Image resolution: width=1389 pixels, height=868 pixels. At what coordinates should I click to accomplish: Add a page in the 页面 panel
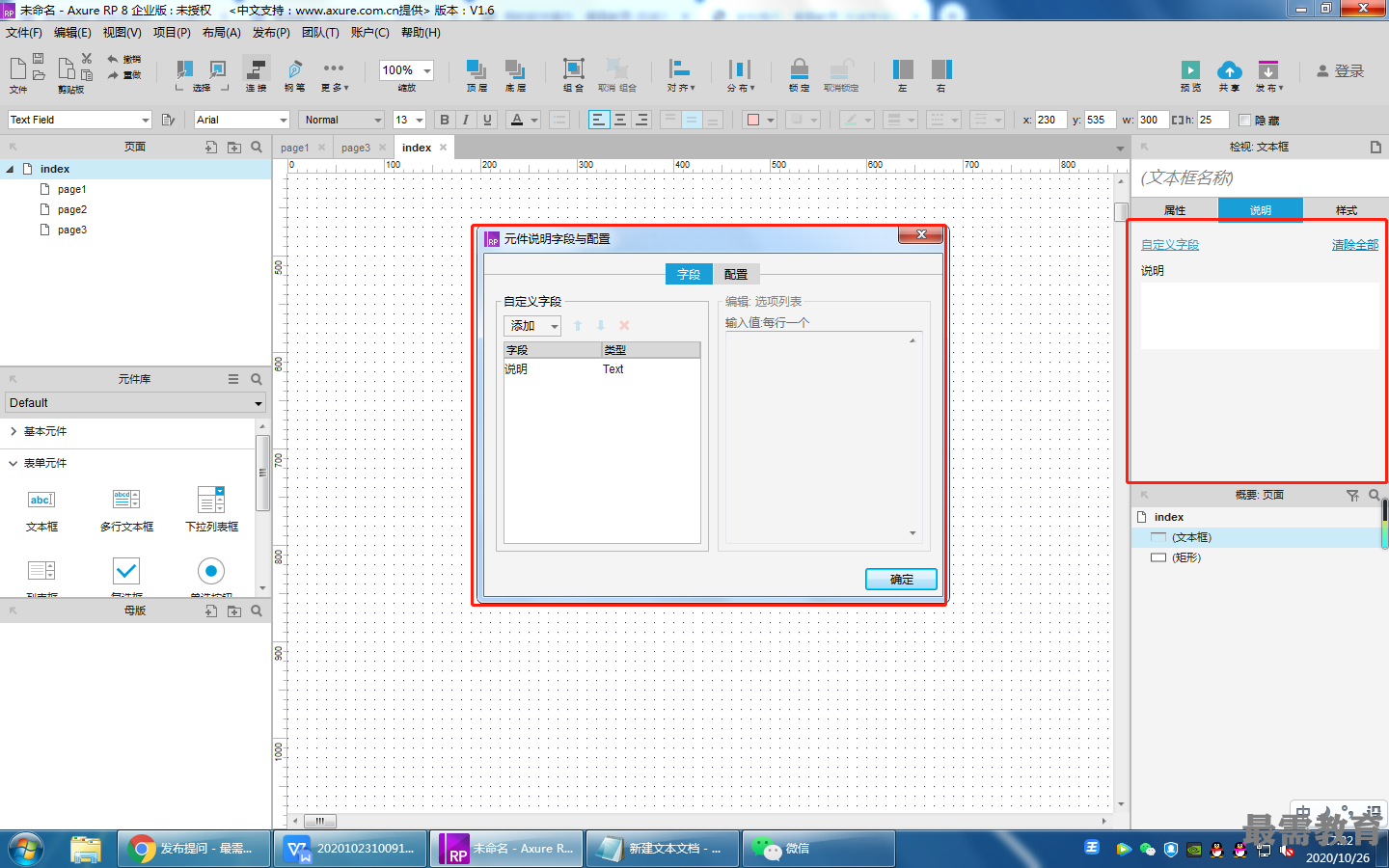point(211,147)
